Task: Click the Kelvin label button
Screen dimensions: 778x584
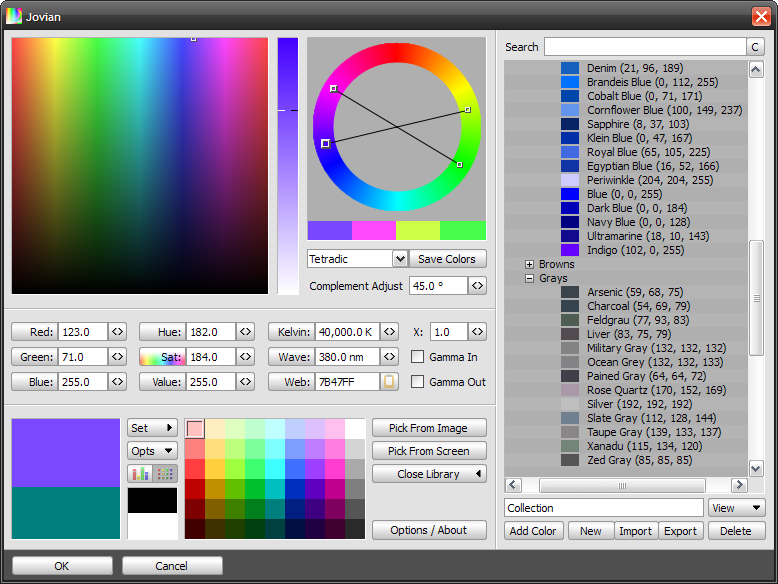Action: tap(292, 331)
